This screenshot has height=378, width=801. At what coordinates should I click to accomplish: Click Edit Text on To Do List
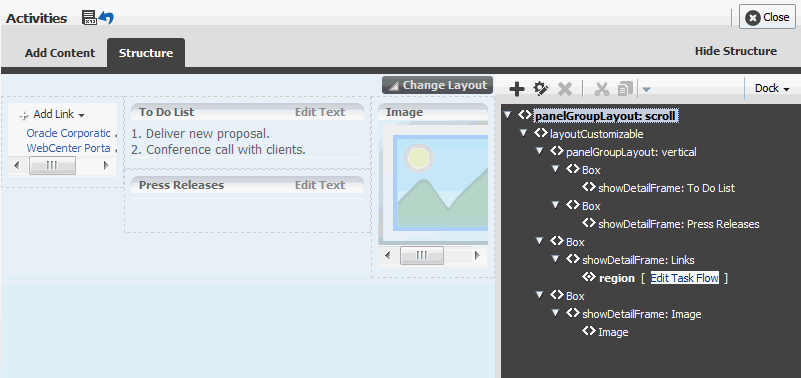[320, 112]
